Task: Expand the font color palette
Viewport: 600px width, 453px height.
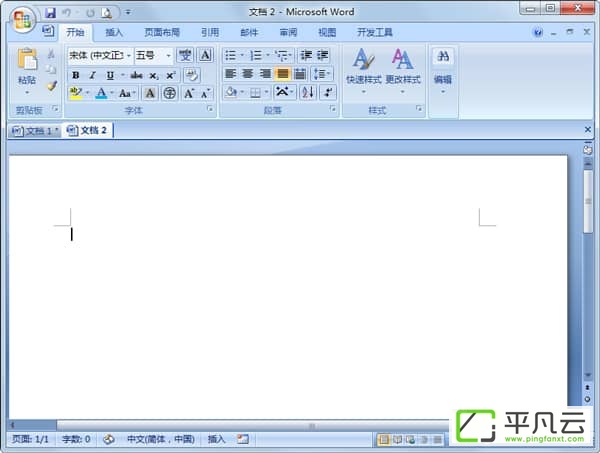Action: [x=112, y=93]
